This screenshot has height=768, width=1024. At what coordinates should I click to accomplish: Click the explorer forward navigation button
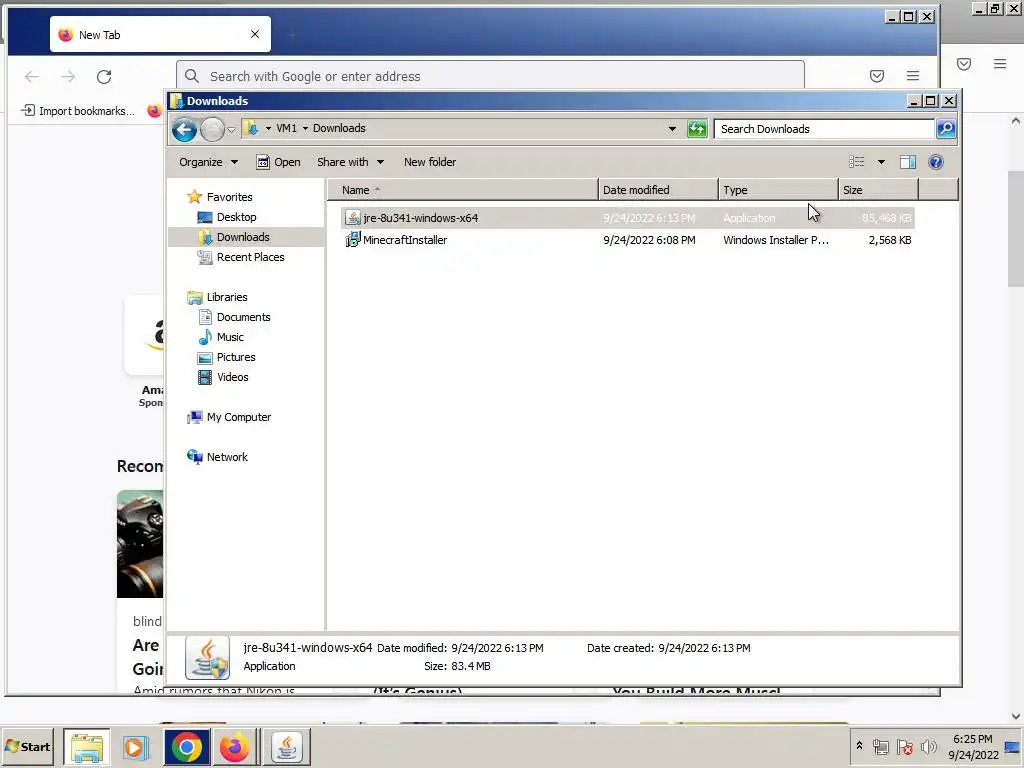pyautogui.click(x=212, y=130)
